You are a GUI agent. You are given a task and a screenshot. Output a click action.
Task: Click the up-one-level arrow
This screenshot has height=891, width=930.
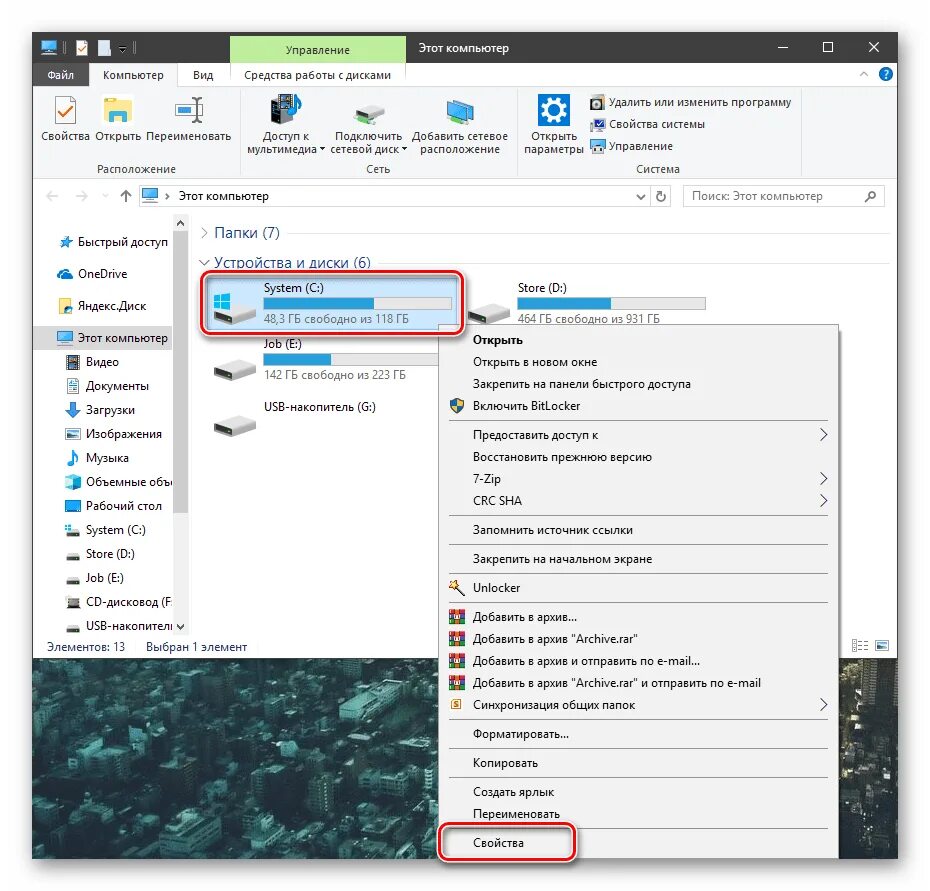126,196
